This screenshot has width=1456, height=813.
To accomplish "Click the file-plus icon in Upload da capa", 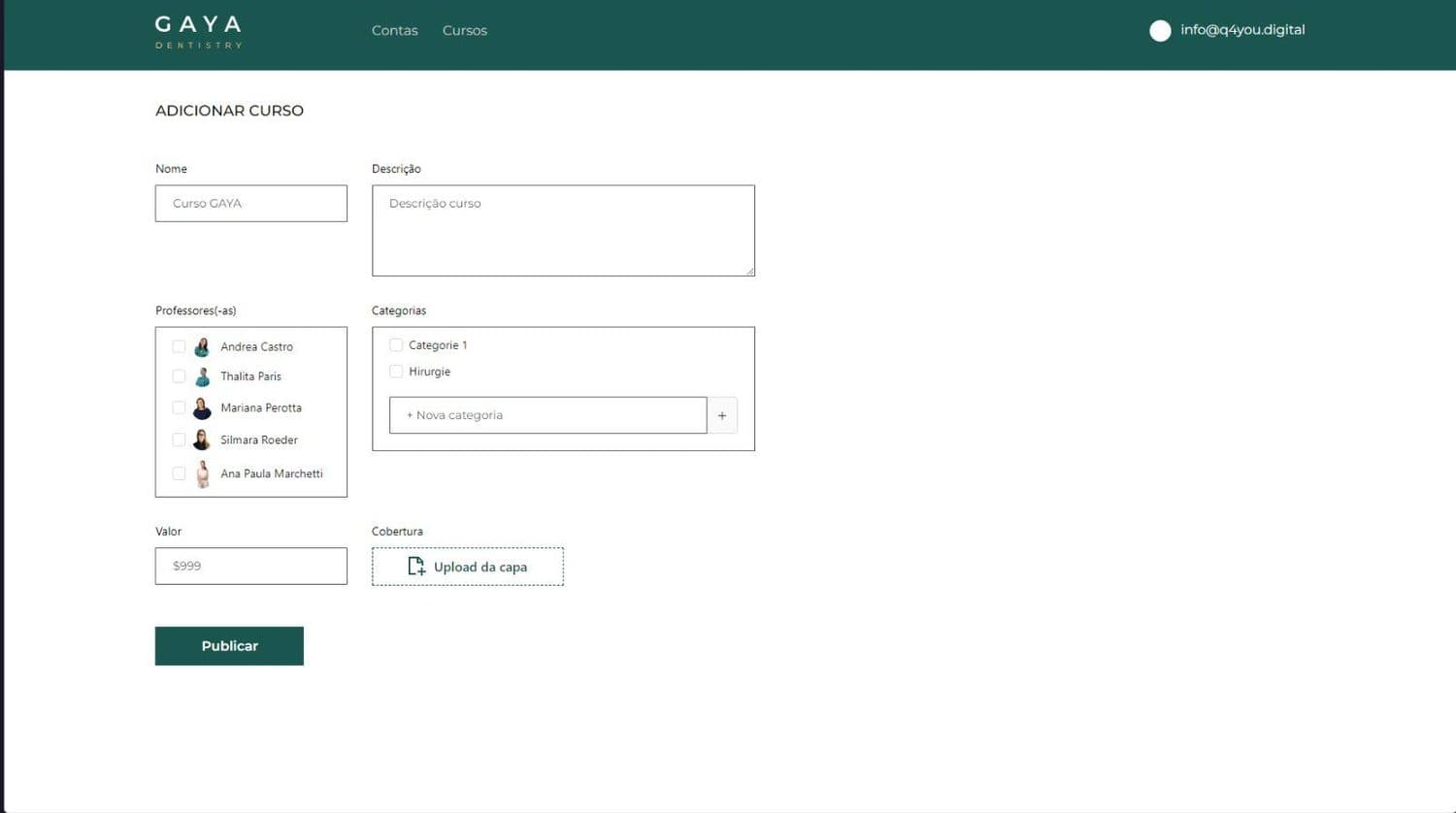I will click(416, 567).
